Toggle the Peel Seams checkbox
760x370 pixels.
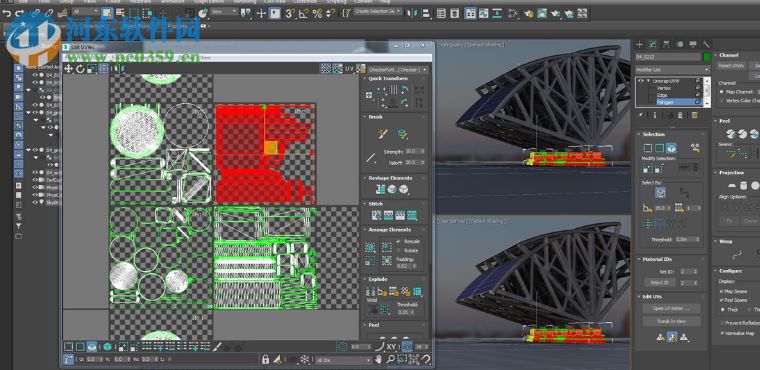pos(722,300)
